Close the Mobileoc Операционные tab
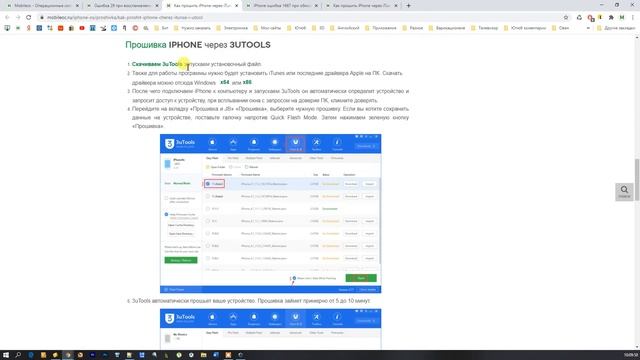 (x=77, y=6)
